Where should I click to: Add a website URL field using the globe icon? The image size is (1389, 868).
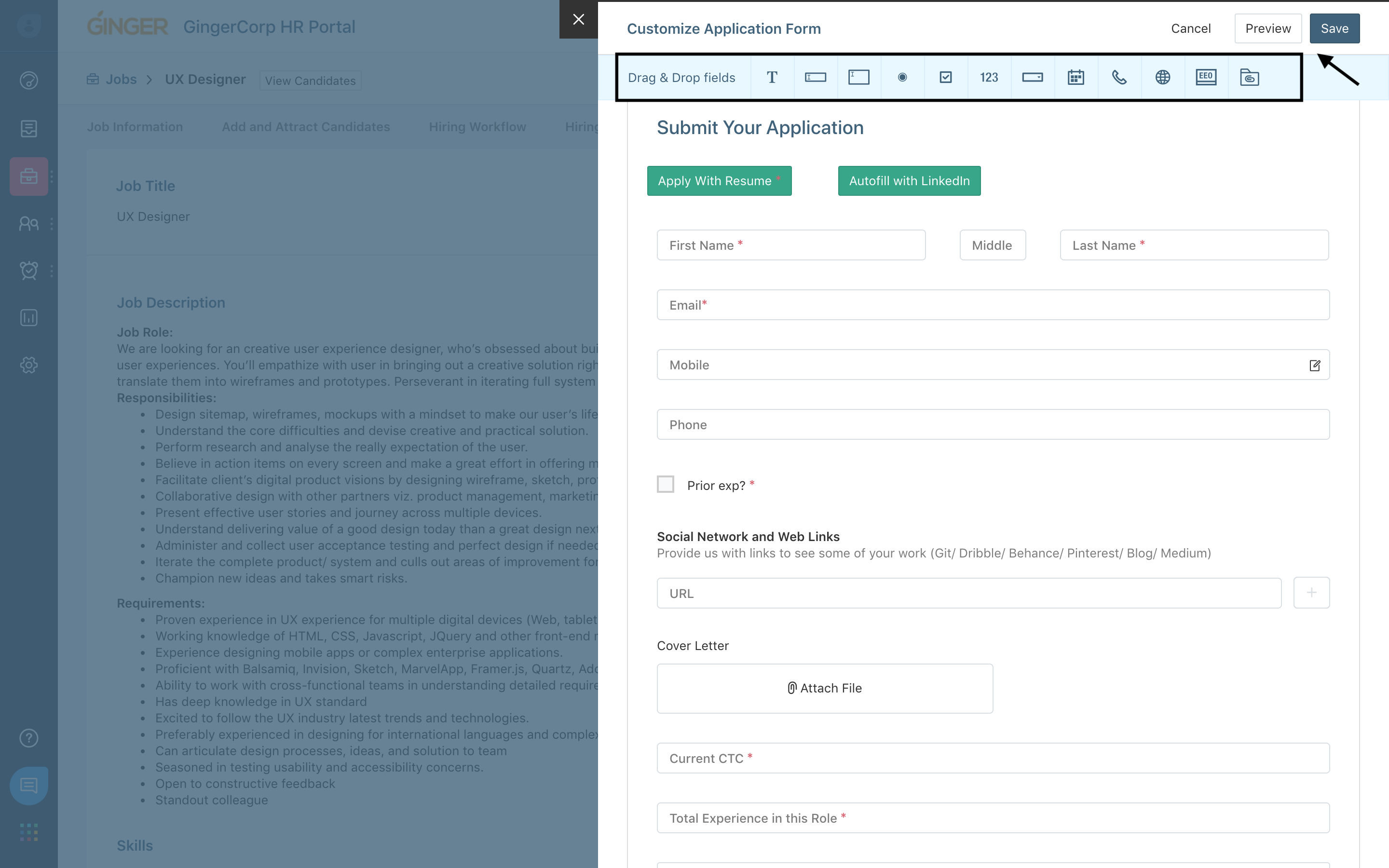pos(1162,77)
